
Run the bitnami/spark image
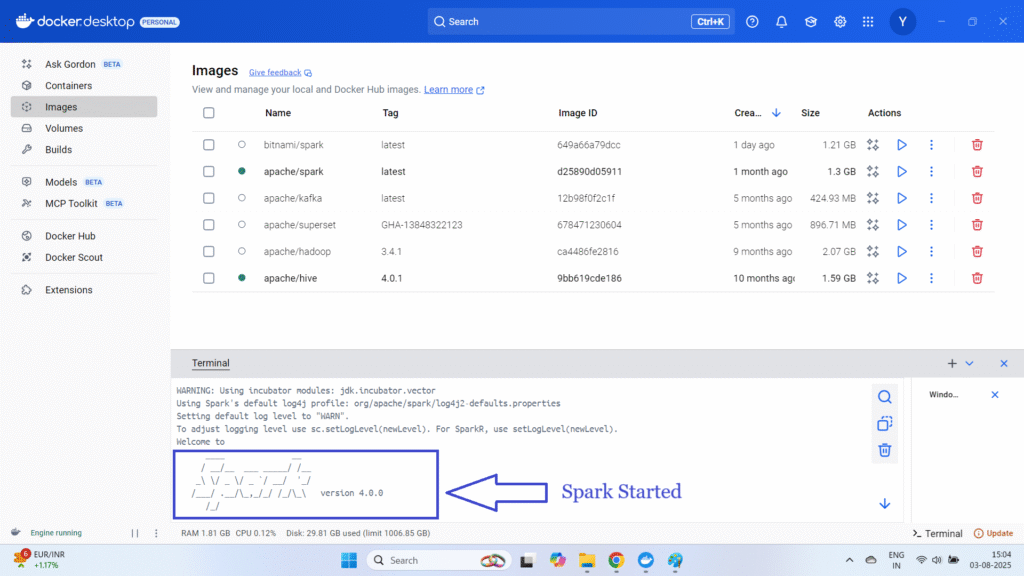coord(902,145)
